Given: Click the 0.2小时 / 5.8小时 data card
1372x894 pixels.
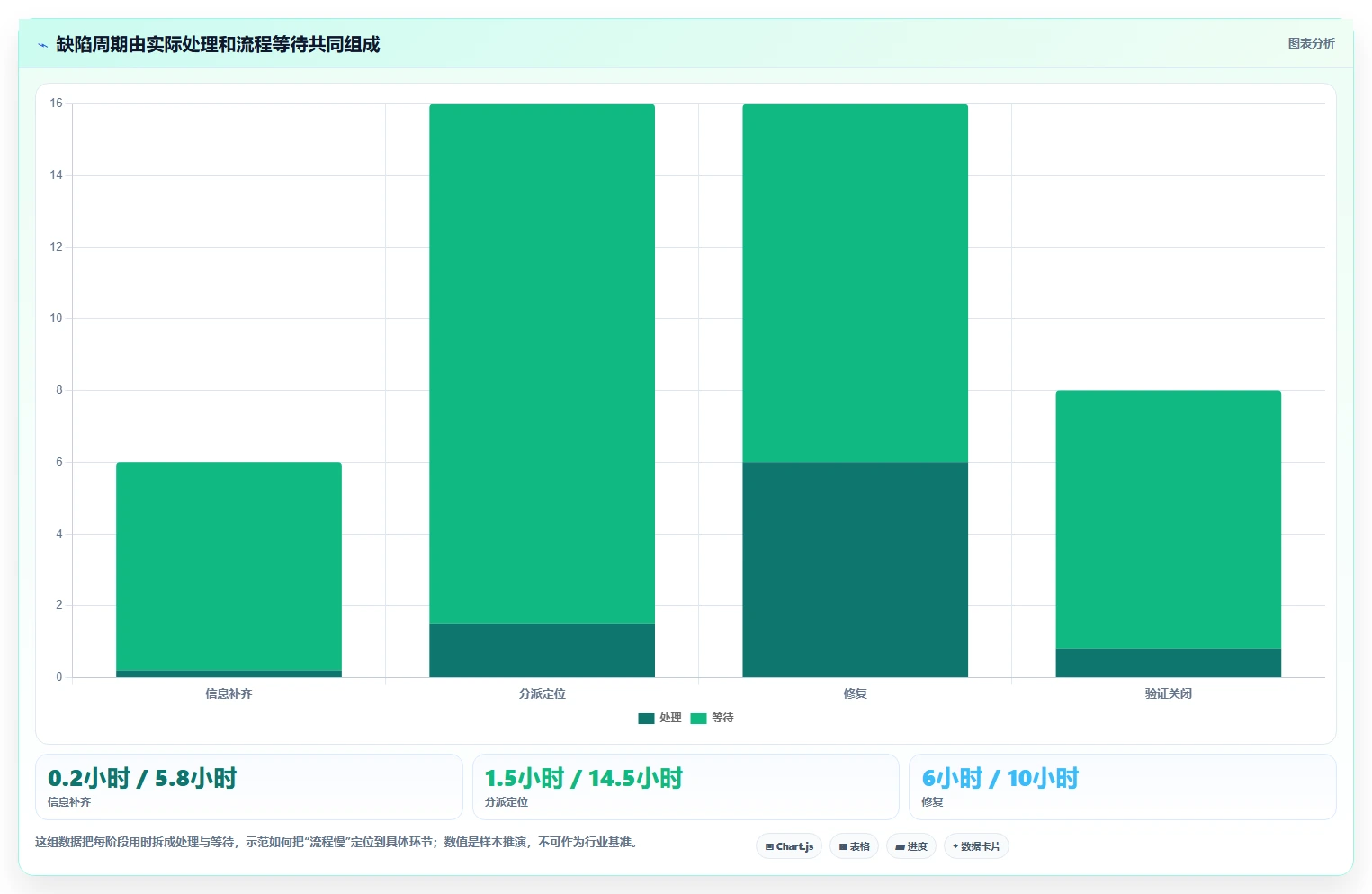Looking at the screenshot, I should 249,787.
